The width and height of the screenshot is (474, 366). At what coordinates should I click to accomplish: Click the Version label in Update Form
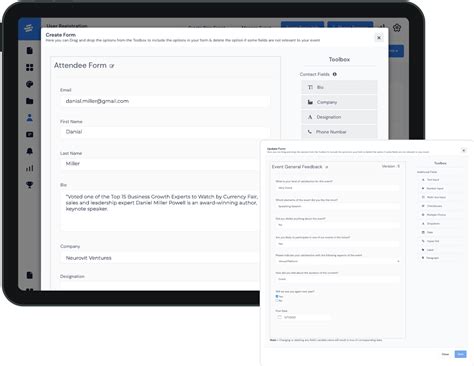coord(390,166)
